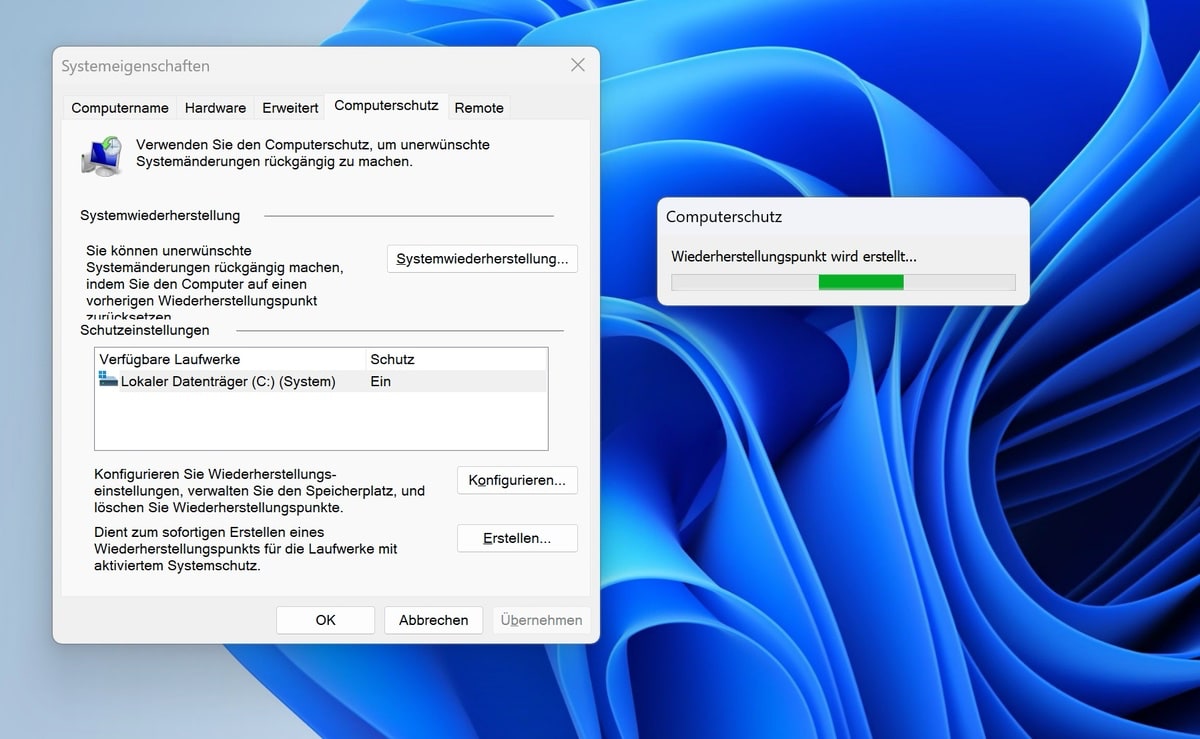The image size is (1200, 739).
Task: Cancel with the Abbrechen button
Action: point(433,620)
